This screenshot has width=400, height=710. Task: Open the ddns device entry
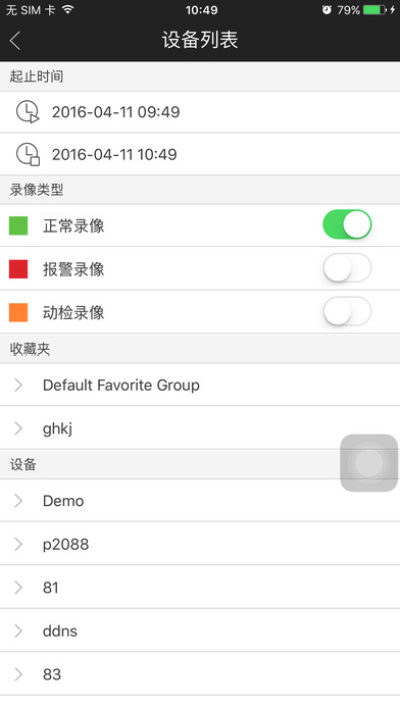click(200, 631)
